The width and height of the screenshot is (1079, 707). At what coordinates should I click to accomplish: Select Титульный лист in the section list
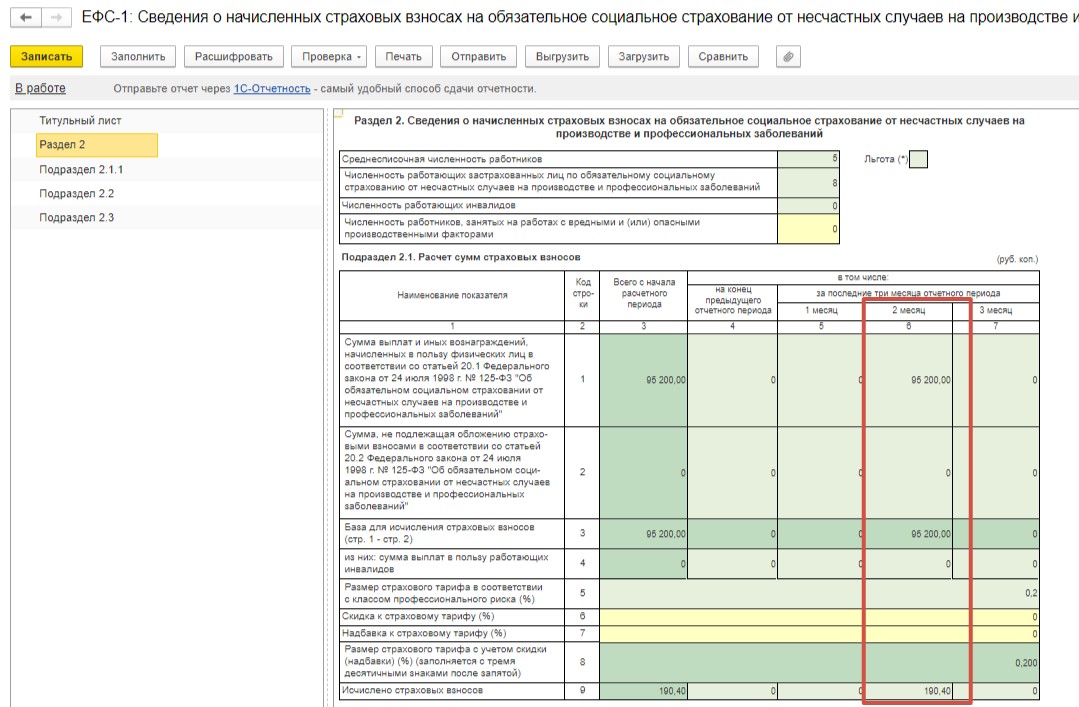pos(80,120)
